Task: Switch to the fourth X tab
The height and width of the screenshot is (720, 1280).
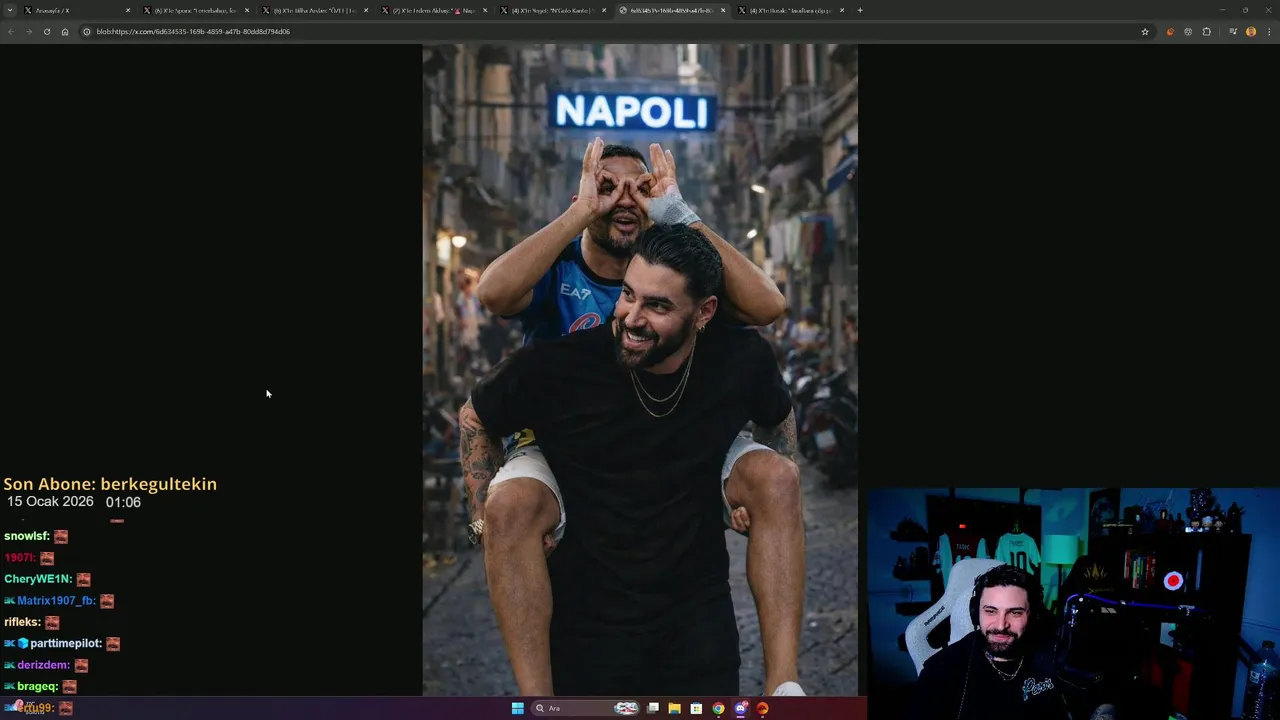Action: (x=433, y=10)
